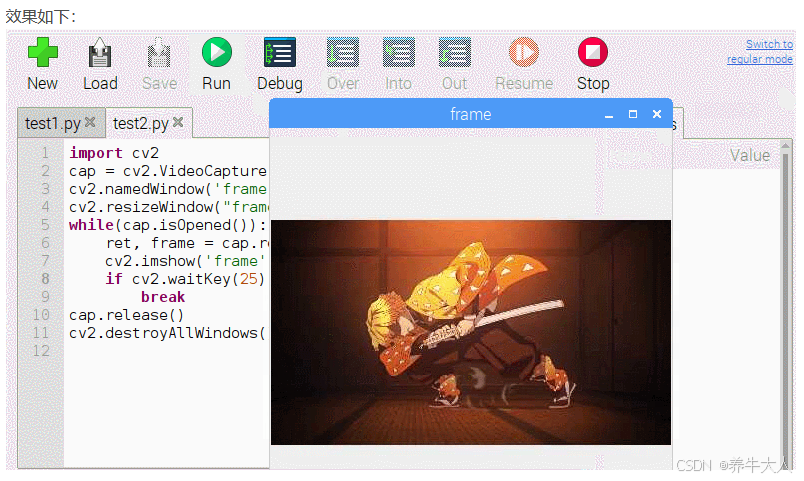Stop the running program with red Stop icon
804x481 pixels.
pos(593,52)
